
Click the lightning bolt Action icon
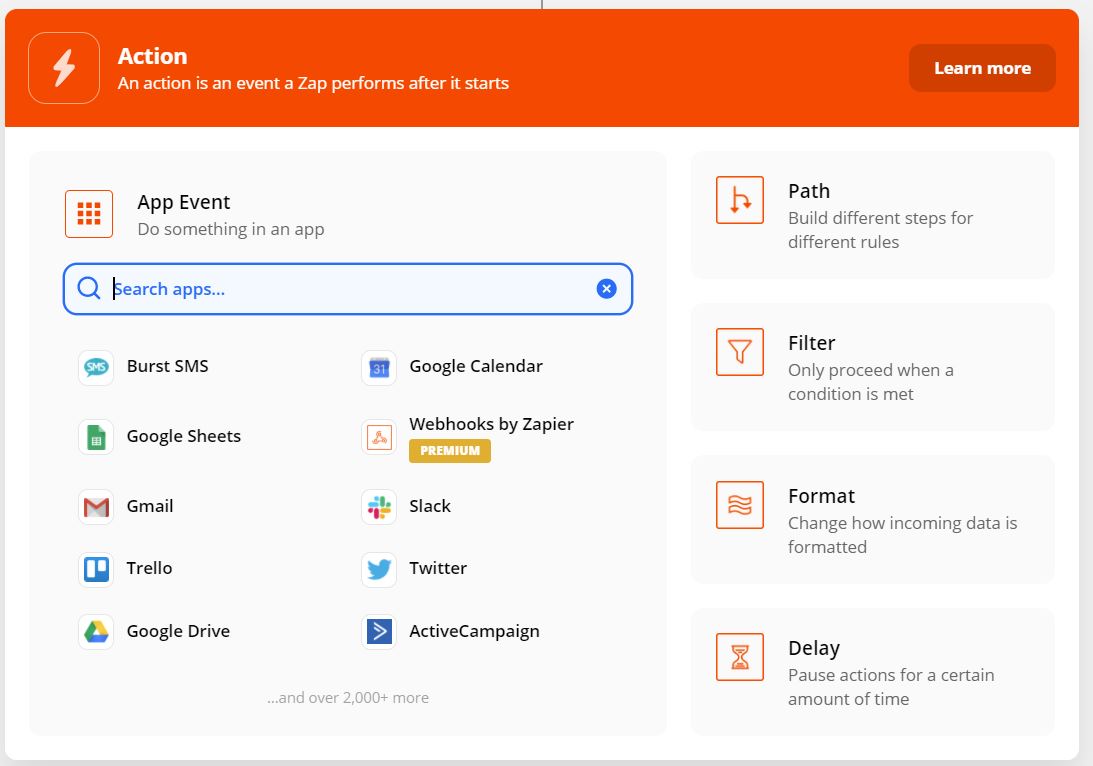tap(63, 68)
